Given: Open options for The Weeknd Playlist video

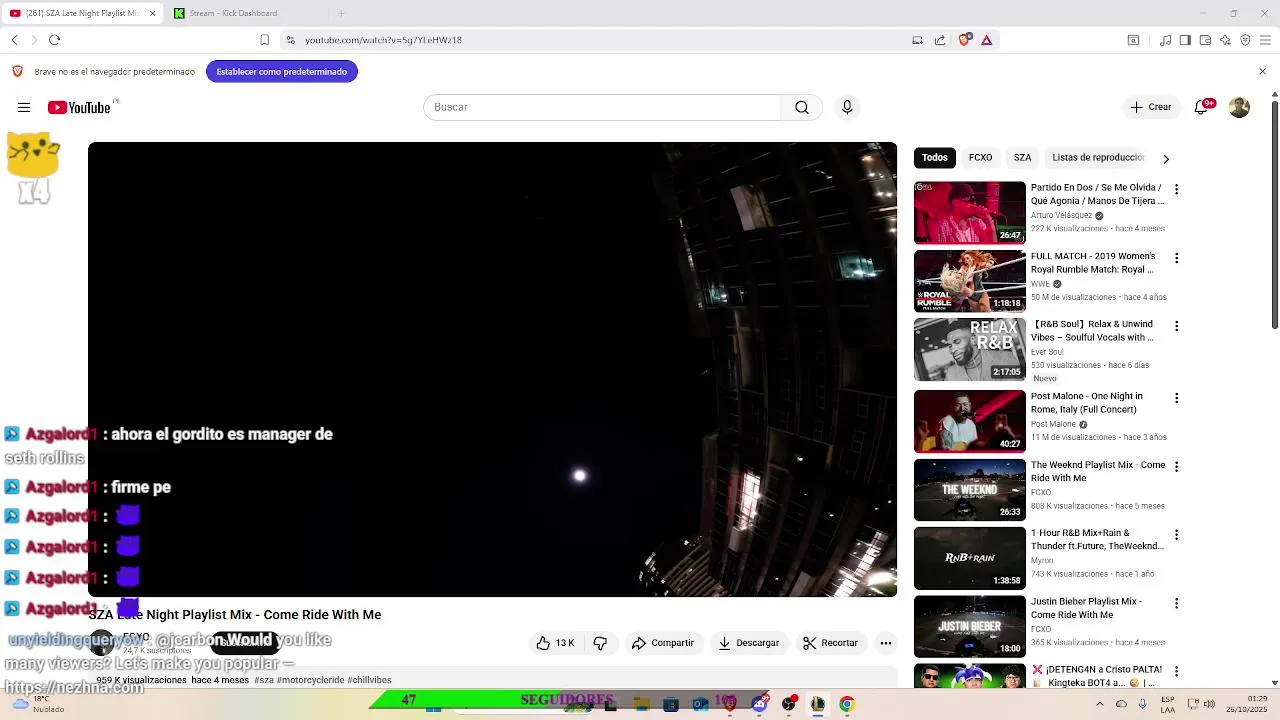Looking at the screenshot, I should (x=1176, y=466).
